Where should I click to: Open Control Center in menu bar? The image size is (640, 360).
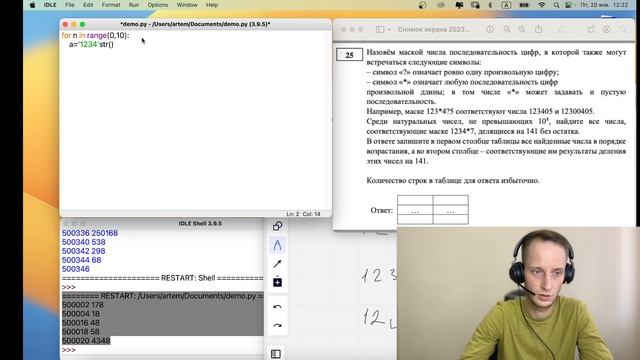pyautogui.click(x=568, y=5)
